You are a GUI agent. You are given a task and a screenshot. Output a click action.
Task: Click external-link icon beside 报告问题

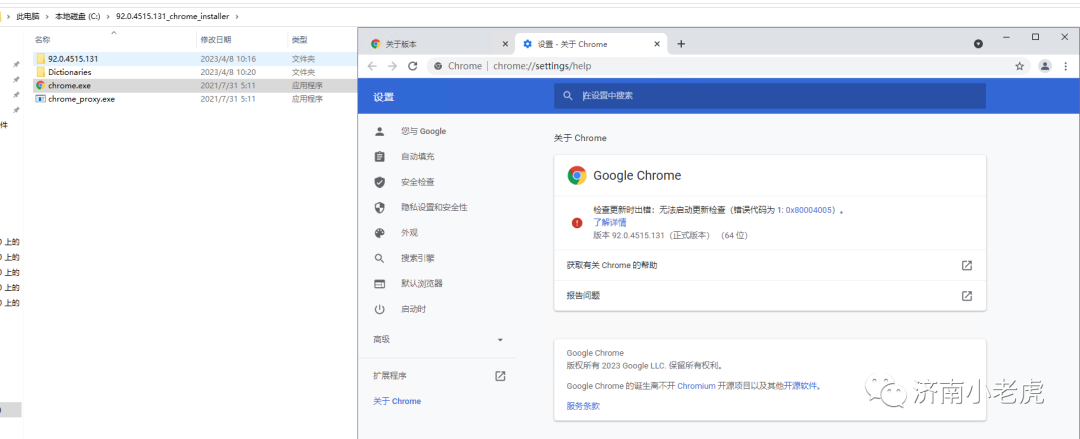coord(966,296)
